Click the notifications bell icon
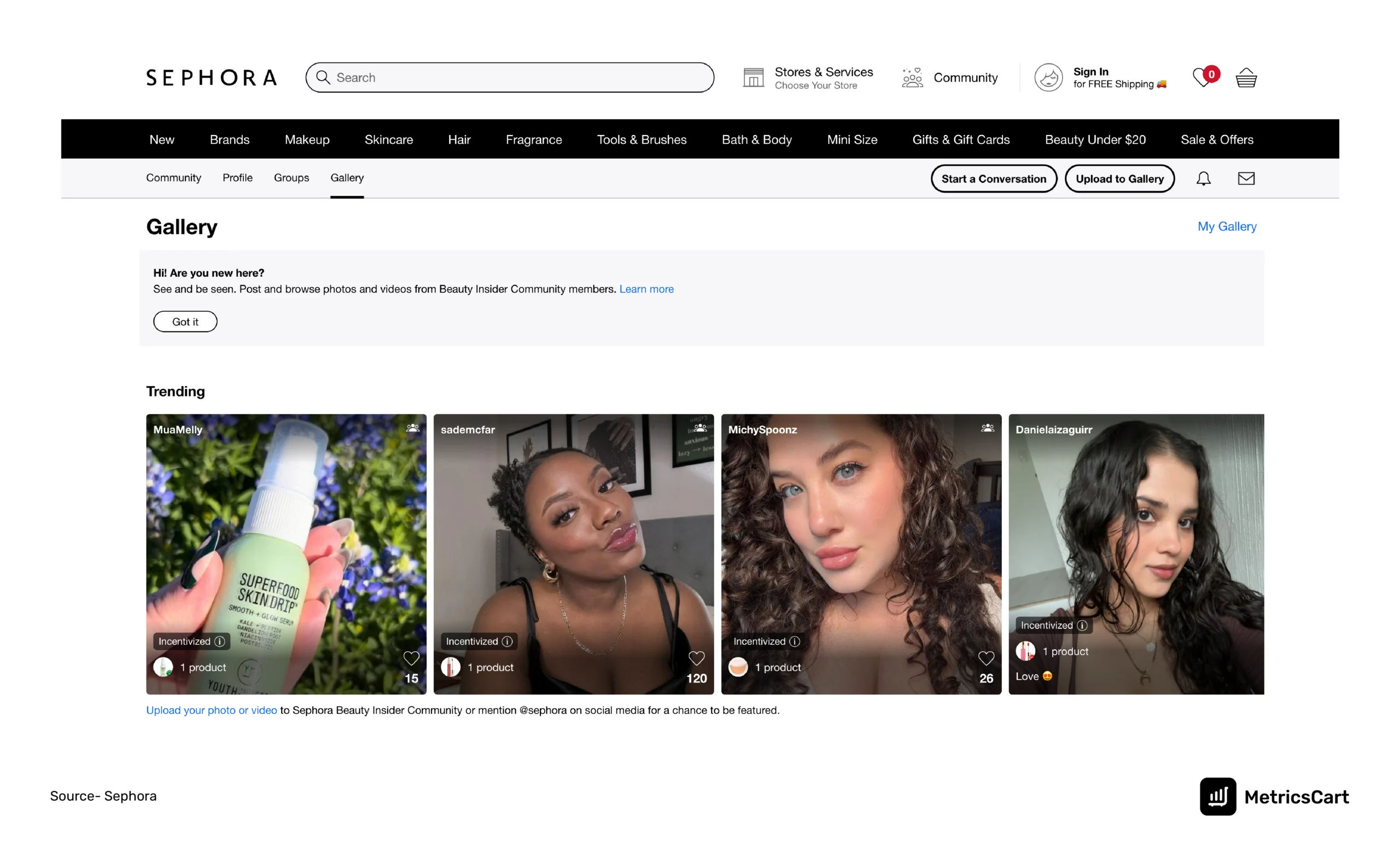Viewport: 1400px width, 845px height. tap(1203, 178)
